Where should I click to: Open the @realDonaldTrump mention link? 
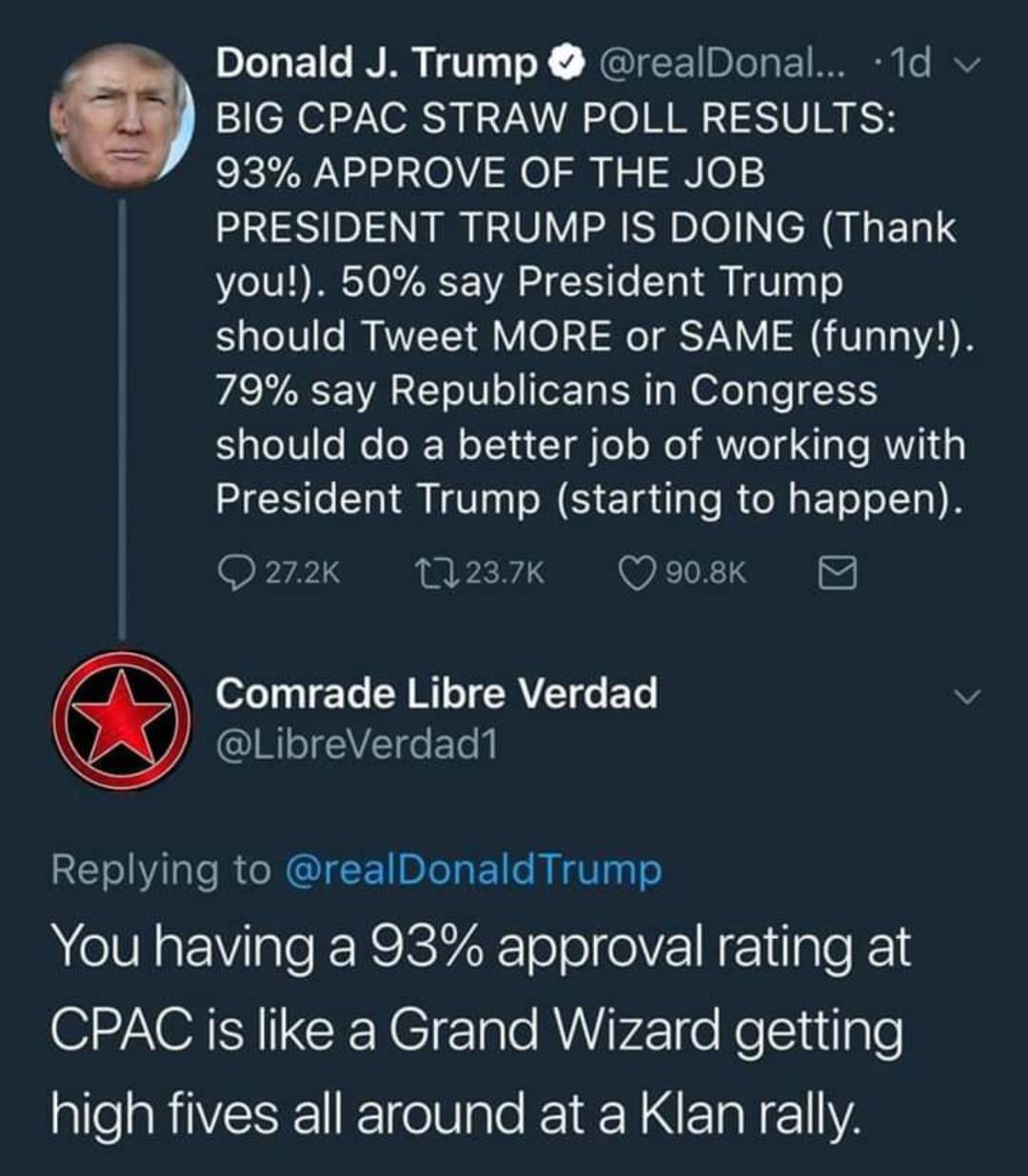[x=473, y=869]
